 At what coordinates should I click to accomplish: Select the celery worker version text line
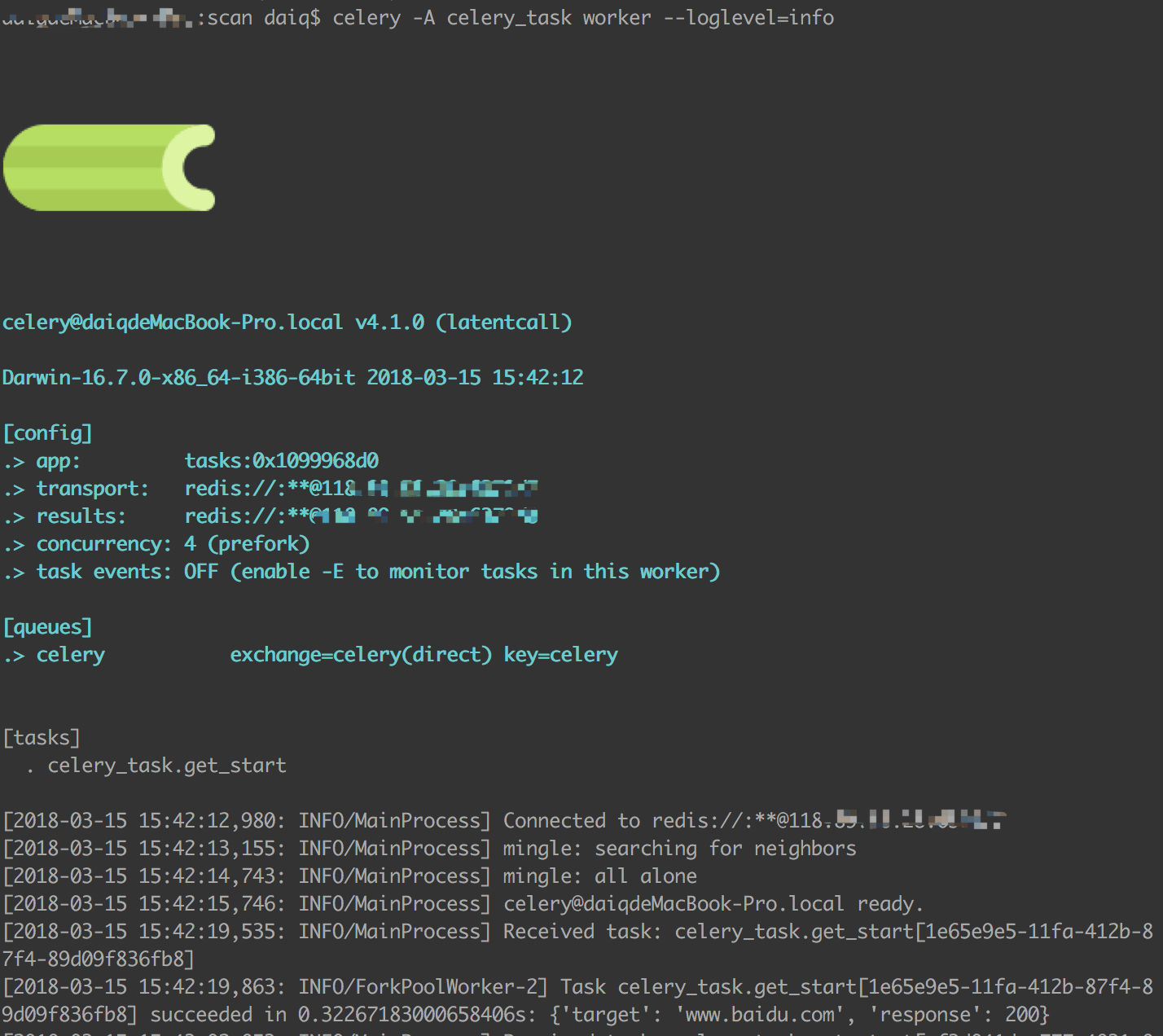point(287,323)
